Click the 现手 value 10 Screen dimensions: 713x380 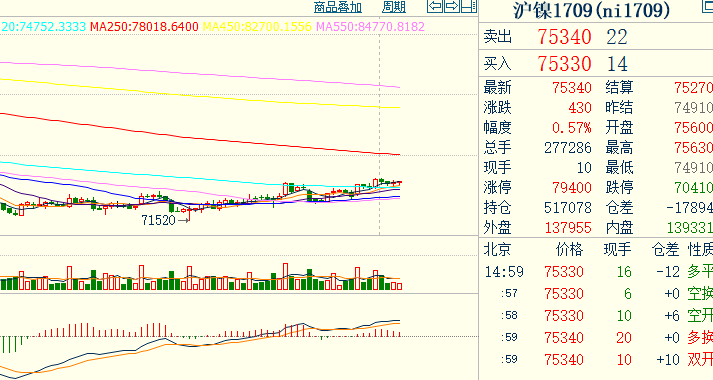coord(584,168)
